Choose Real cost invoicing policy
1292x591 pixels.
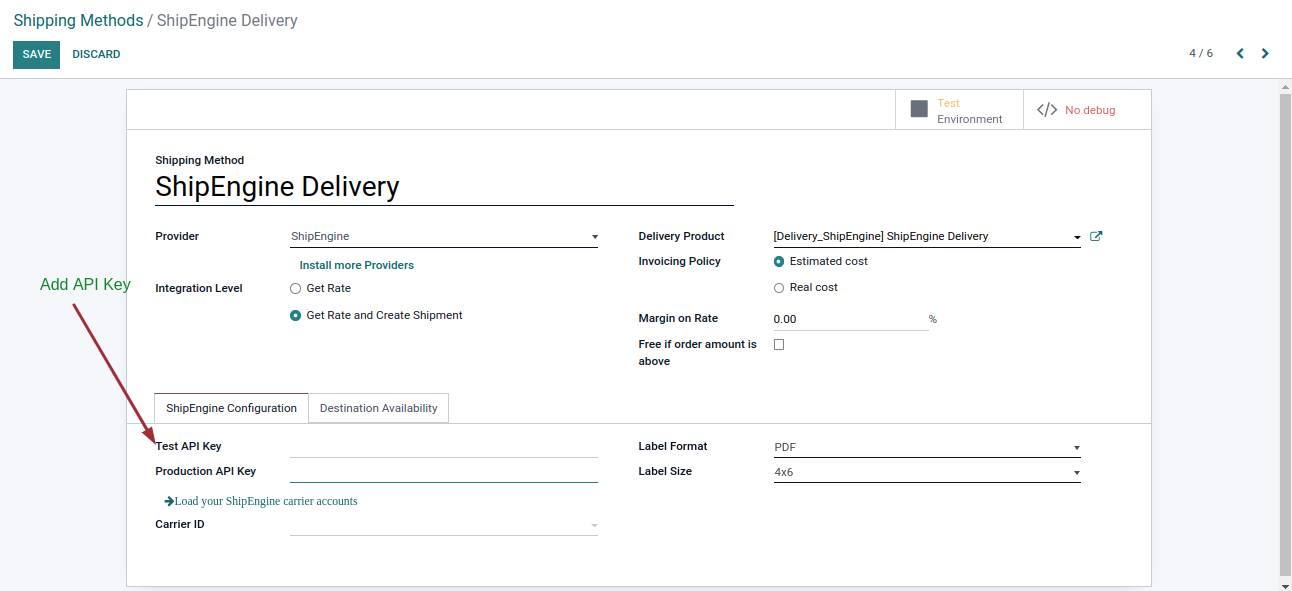tap(779, 287)
